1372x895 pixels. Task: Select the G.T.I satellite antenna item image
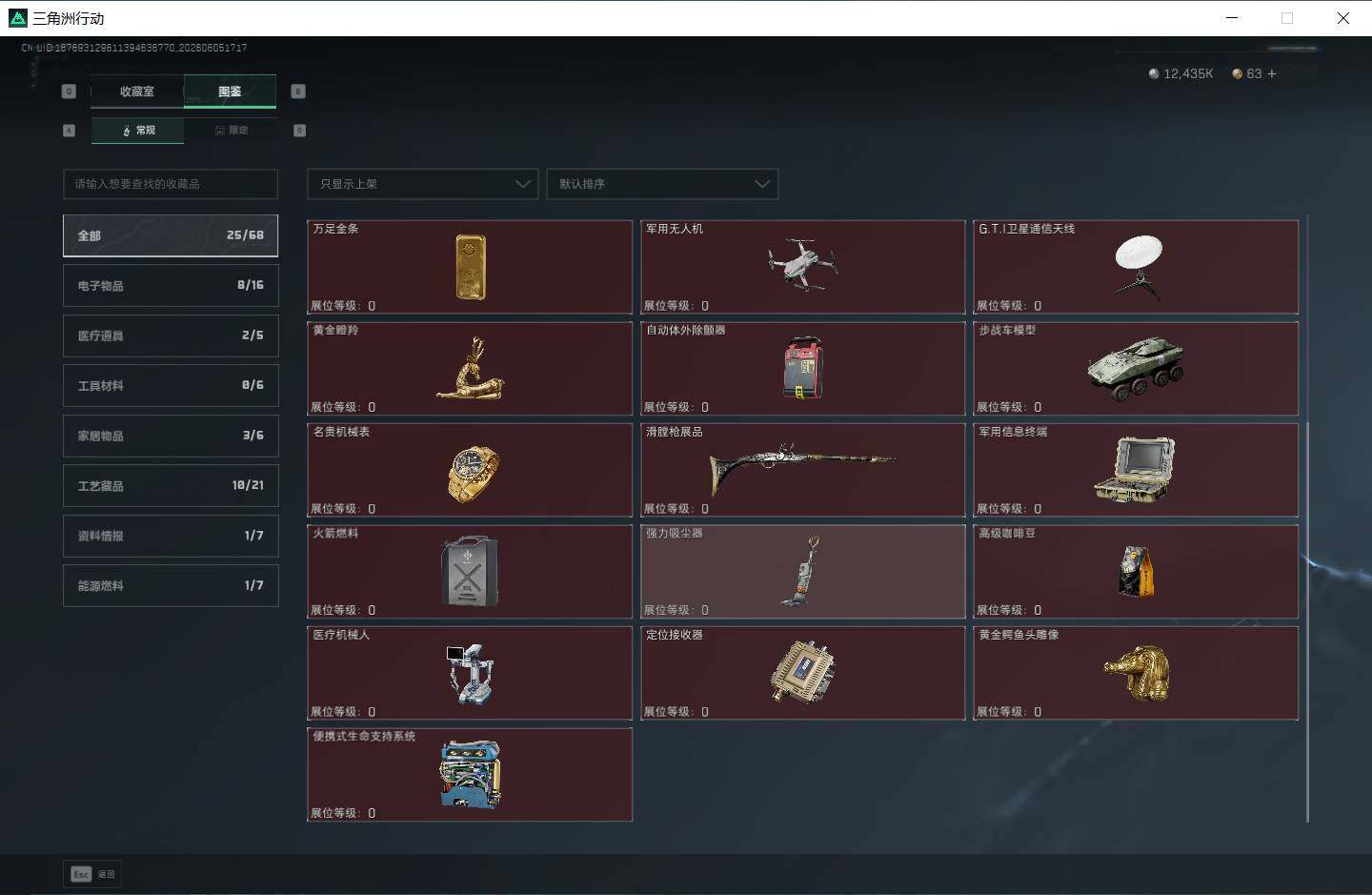pos(1138,266)
